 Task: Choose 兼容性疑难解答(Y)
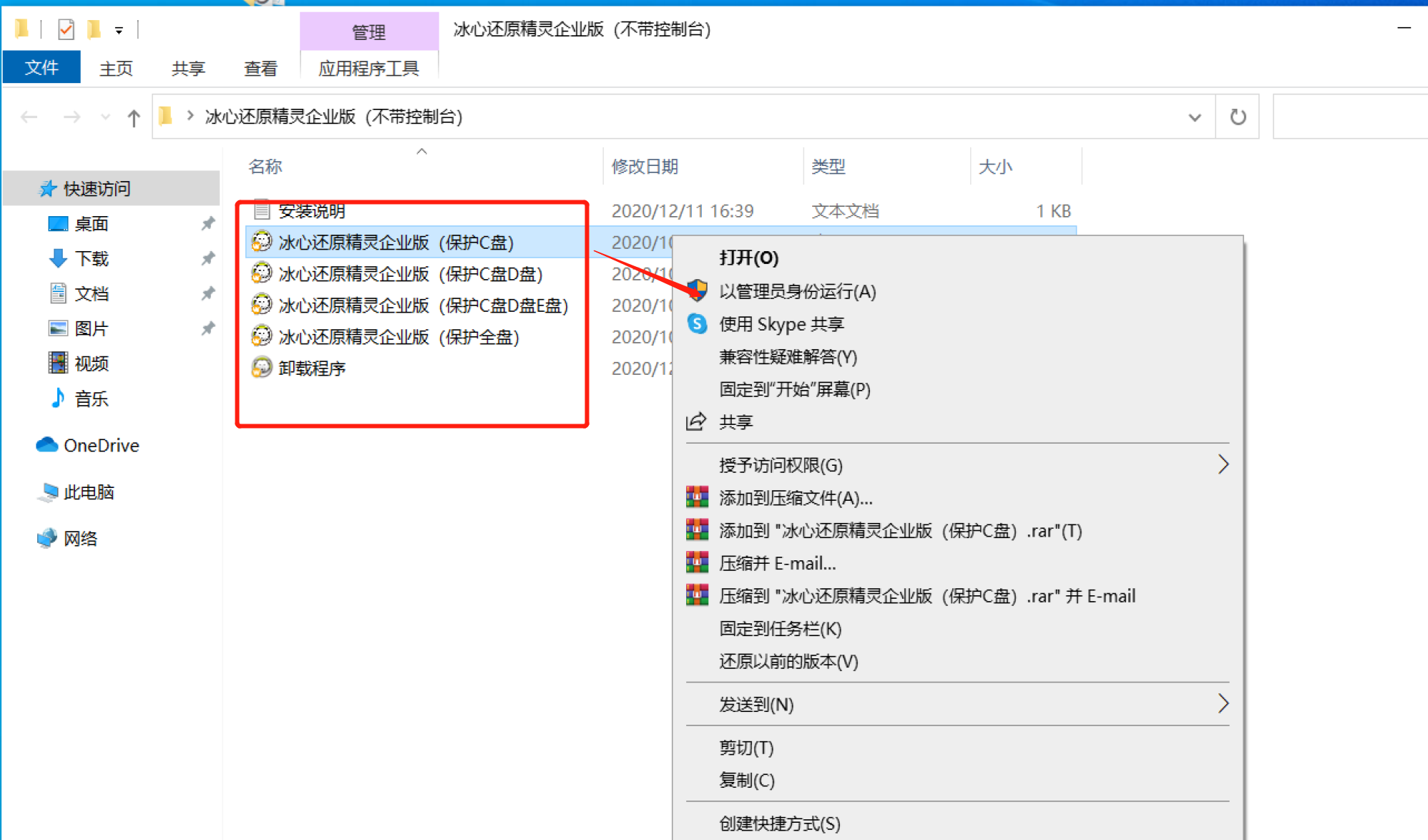pyautogui.click(x=788, y=356)
